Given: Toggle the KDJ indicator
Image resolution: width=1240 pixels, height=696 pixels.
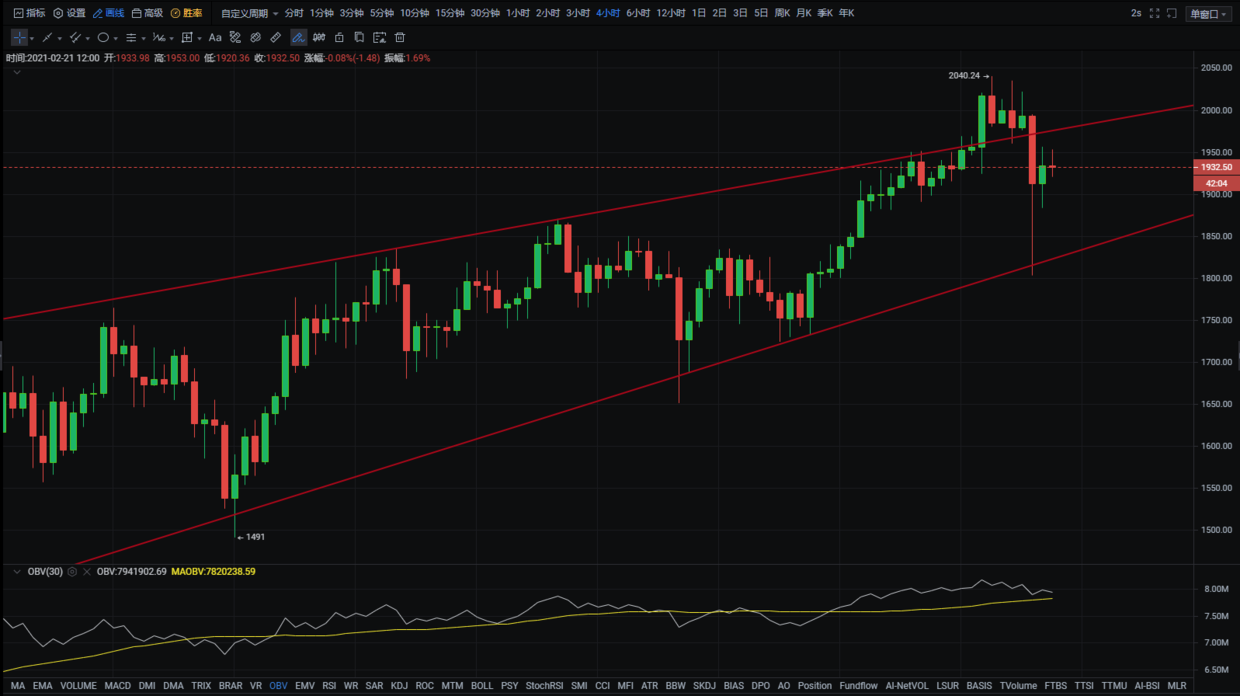Looking at the screenshot, I should (x=399, y=686).
